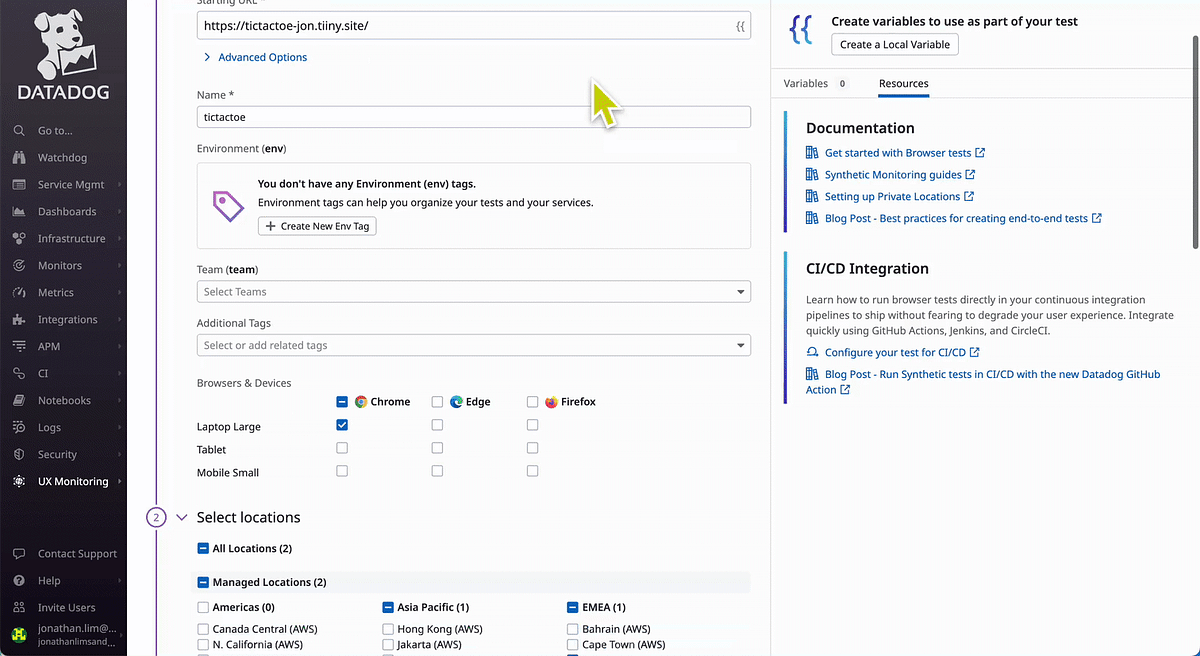Open Setting up Private Locations link

click(892, 197)
